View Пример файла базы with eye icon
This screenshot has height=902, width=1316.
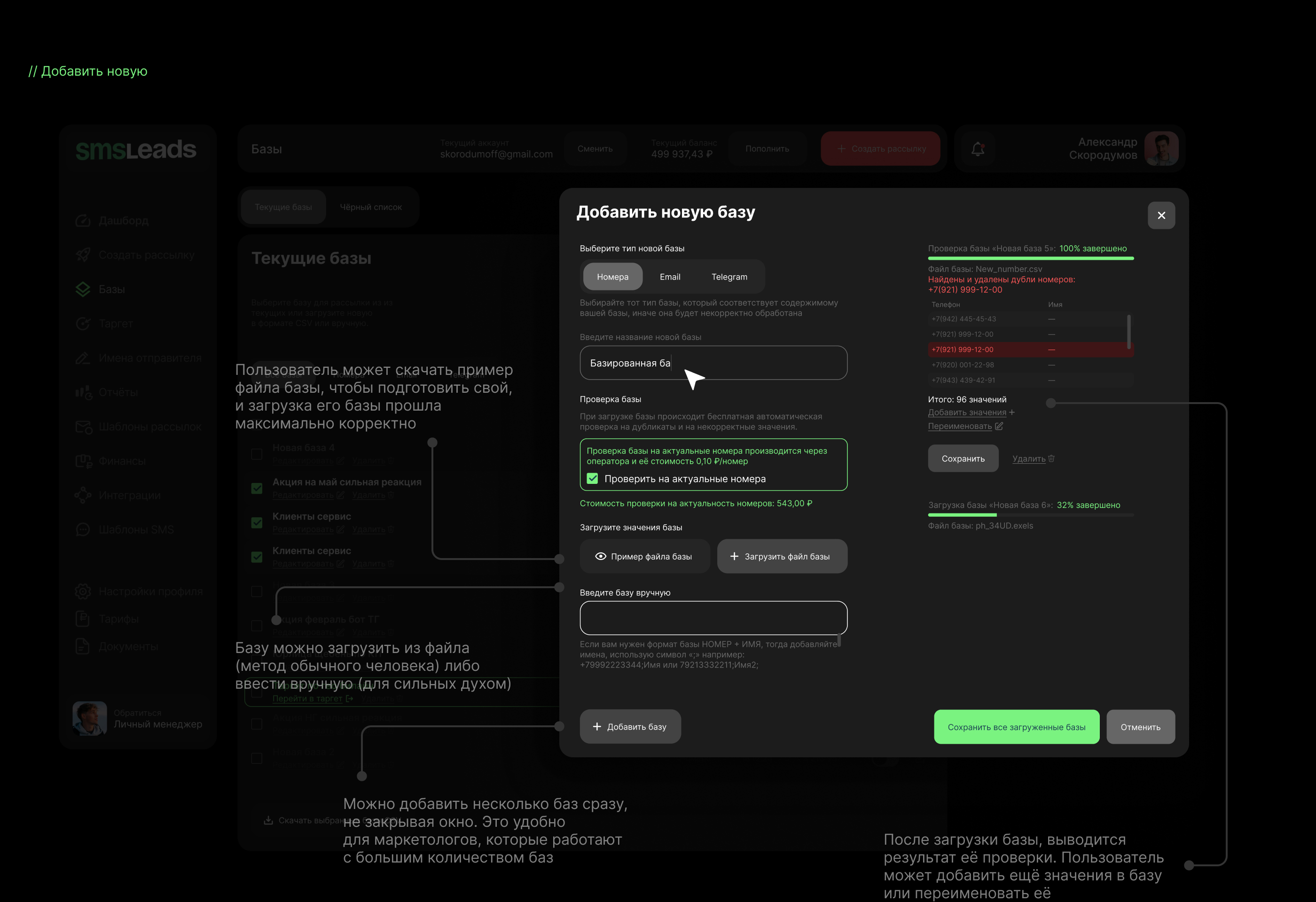(x=644, y=556)
